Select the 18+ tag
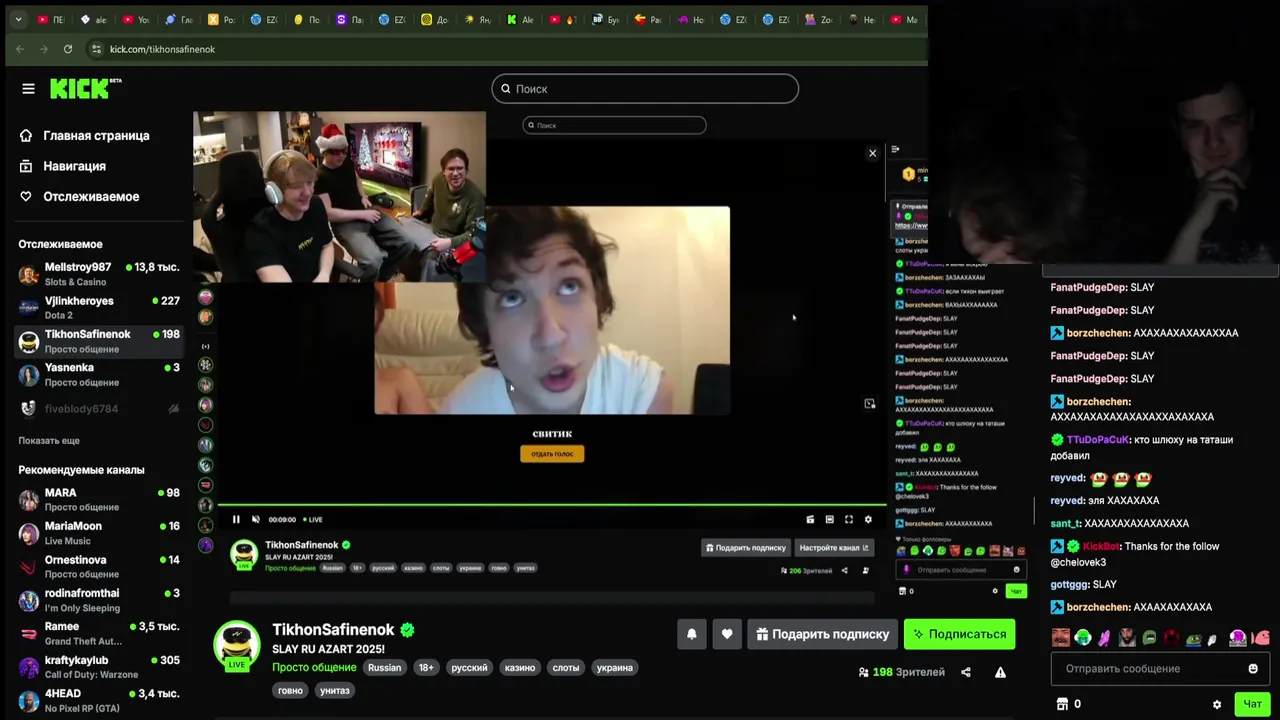1280x720 pixels. pos(426,667)
